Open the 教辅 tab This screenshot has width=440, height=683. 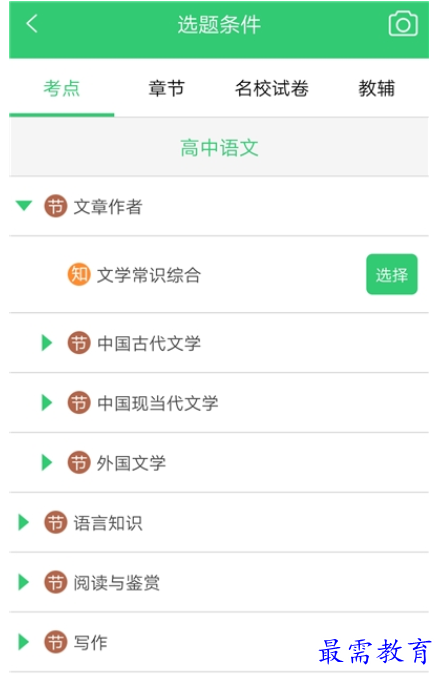[376, 88]
